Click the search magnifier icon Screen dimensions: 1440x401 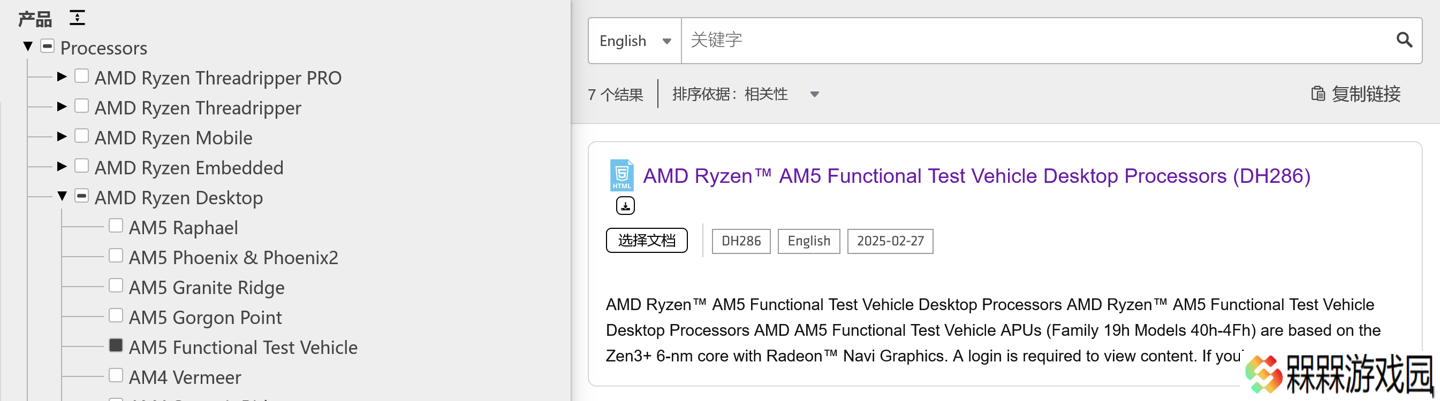1404,40
